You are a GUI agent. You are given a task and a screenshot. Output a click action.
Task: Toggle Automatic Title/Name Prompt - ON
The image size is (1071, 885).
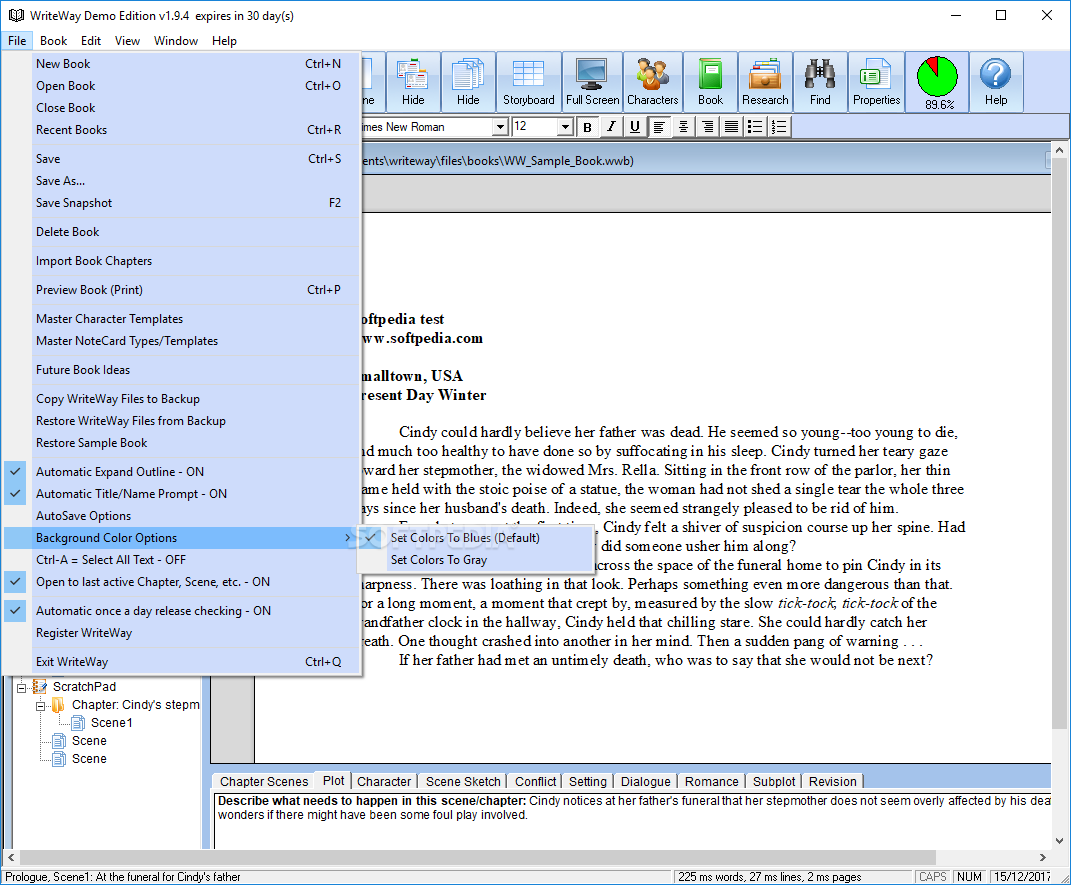pos(182,494)
